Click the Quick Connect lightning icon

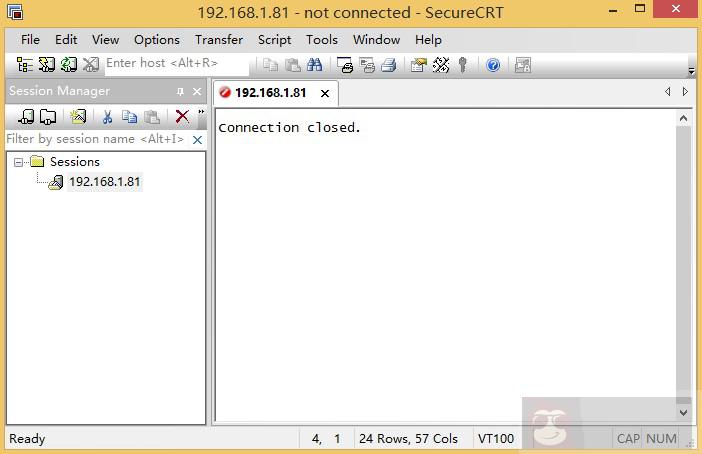point(47,65)
